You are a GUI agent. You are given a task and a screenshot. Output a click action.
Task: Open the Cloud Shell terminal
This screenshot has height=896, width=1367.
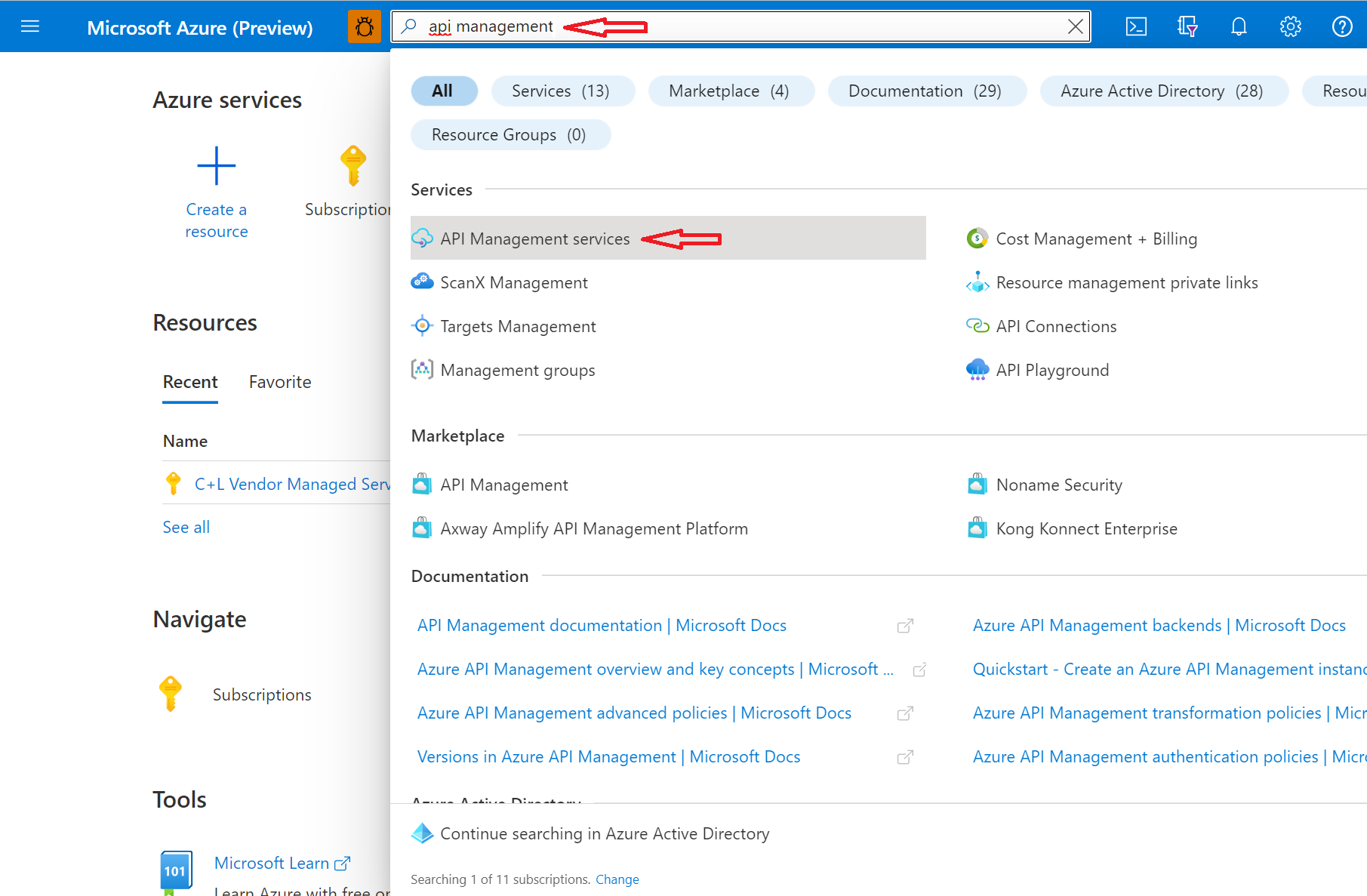coord(1136,26)
